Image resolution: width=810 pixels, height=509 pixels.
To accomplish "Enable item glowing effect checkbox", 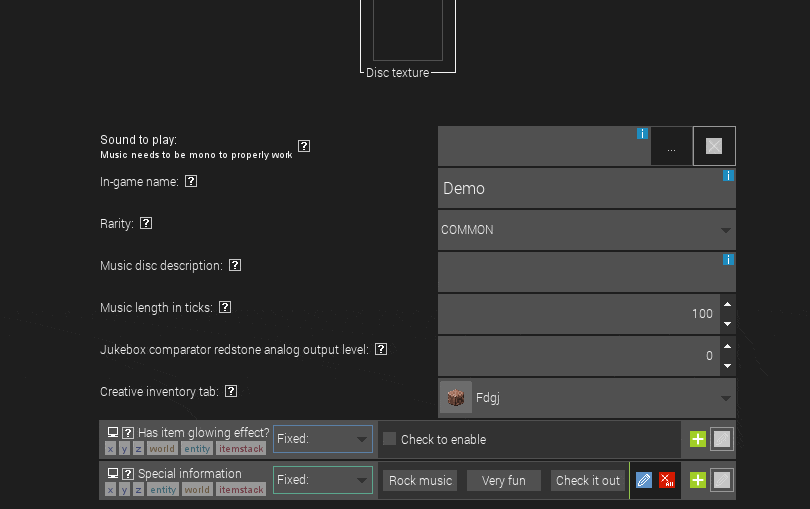I will (390, 439).
